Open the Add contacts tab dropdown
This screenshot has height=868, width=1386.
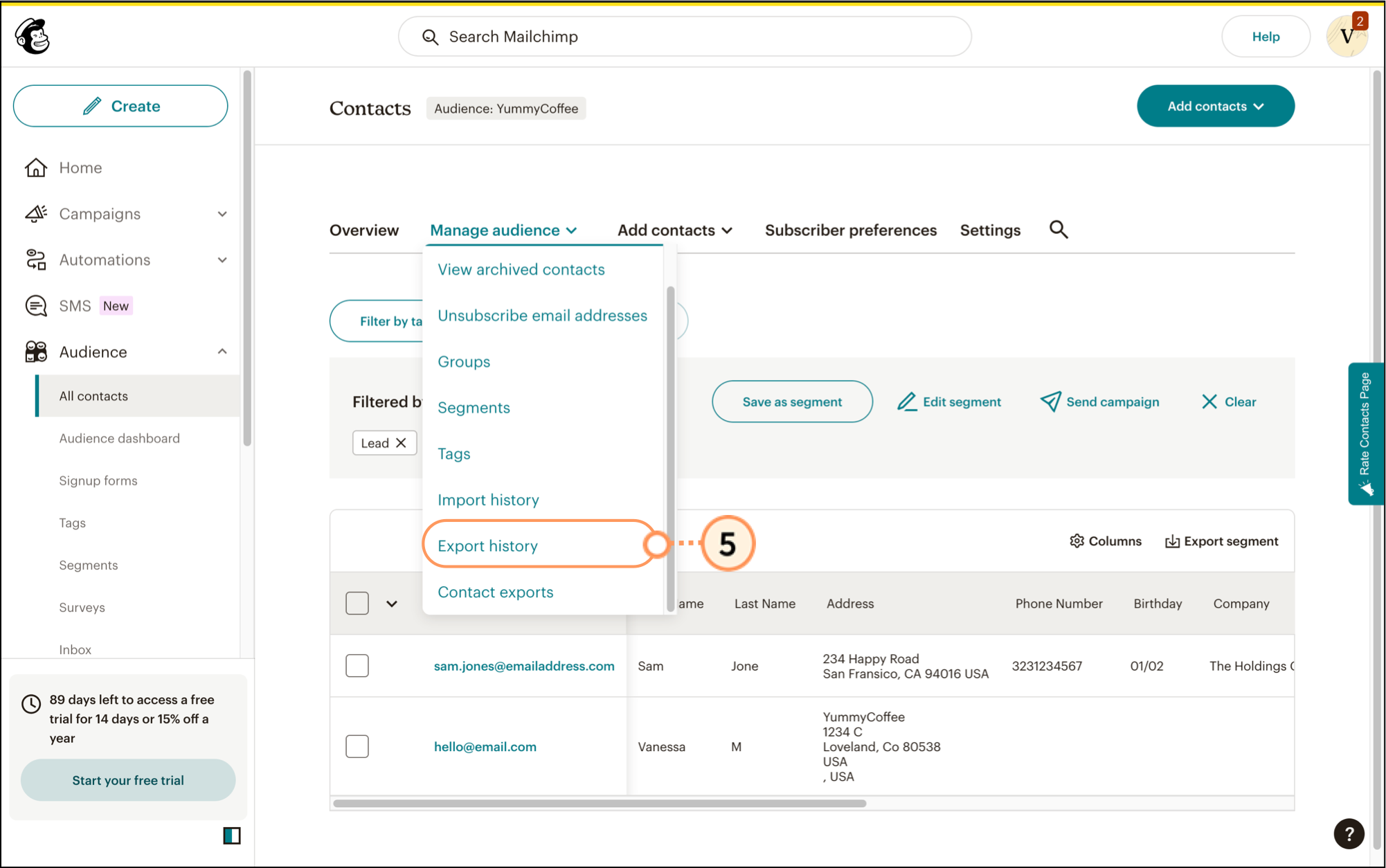[675, 230]
